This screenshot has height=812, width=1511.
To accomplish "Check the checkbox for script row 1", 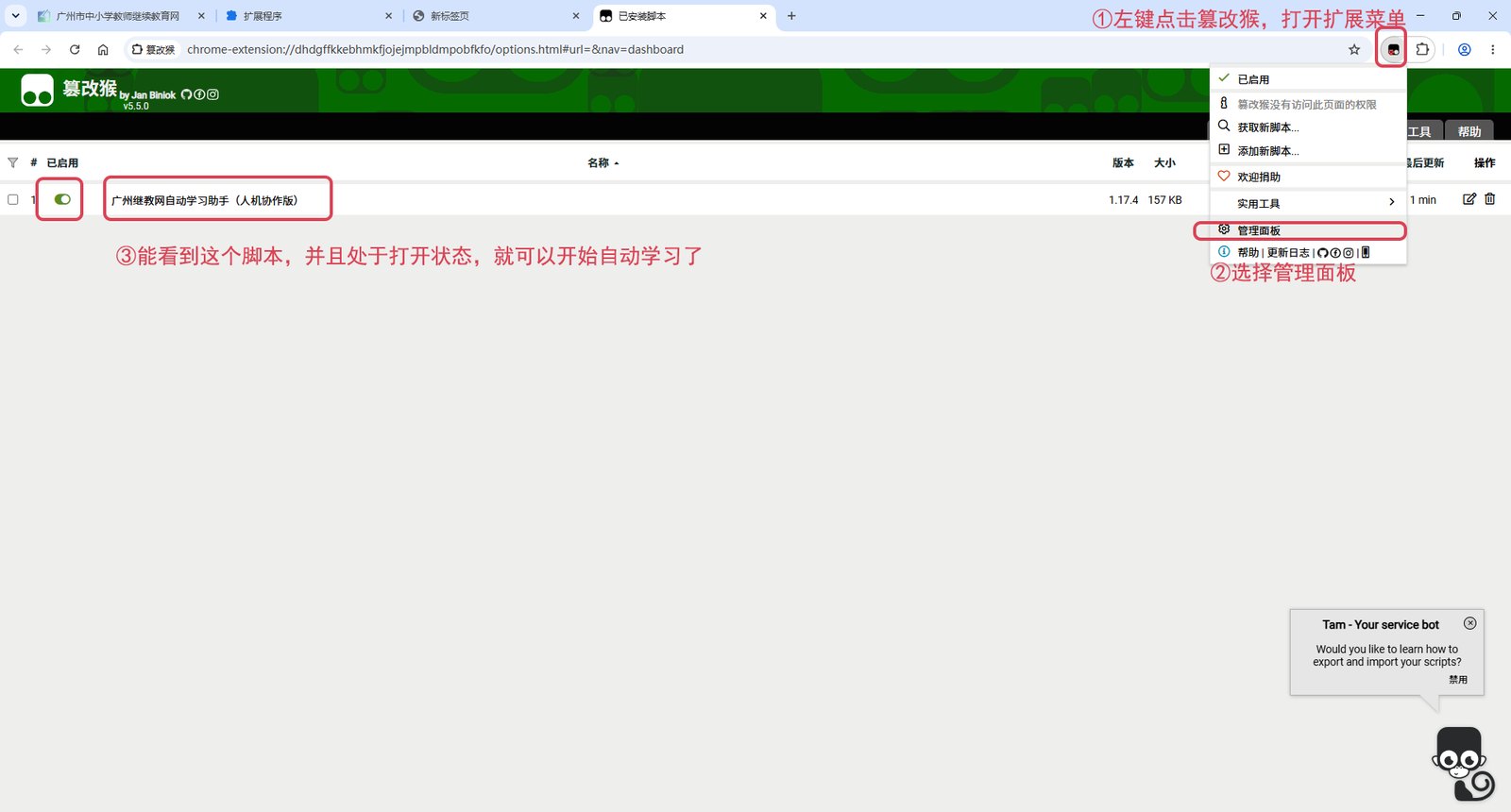I will coord(13,199).
